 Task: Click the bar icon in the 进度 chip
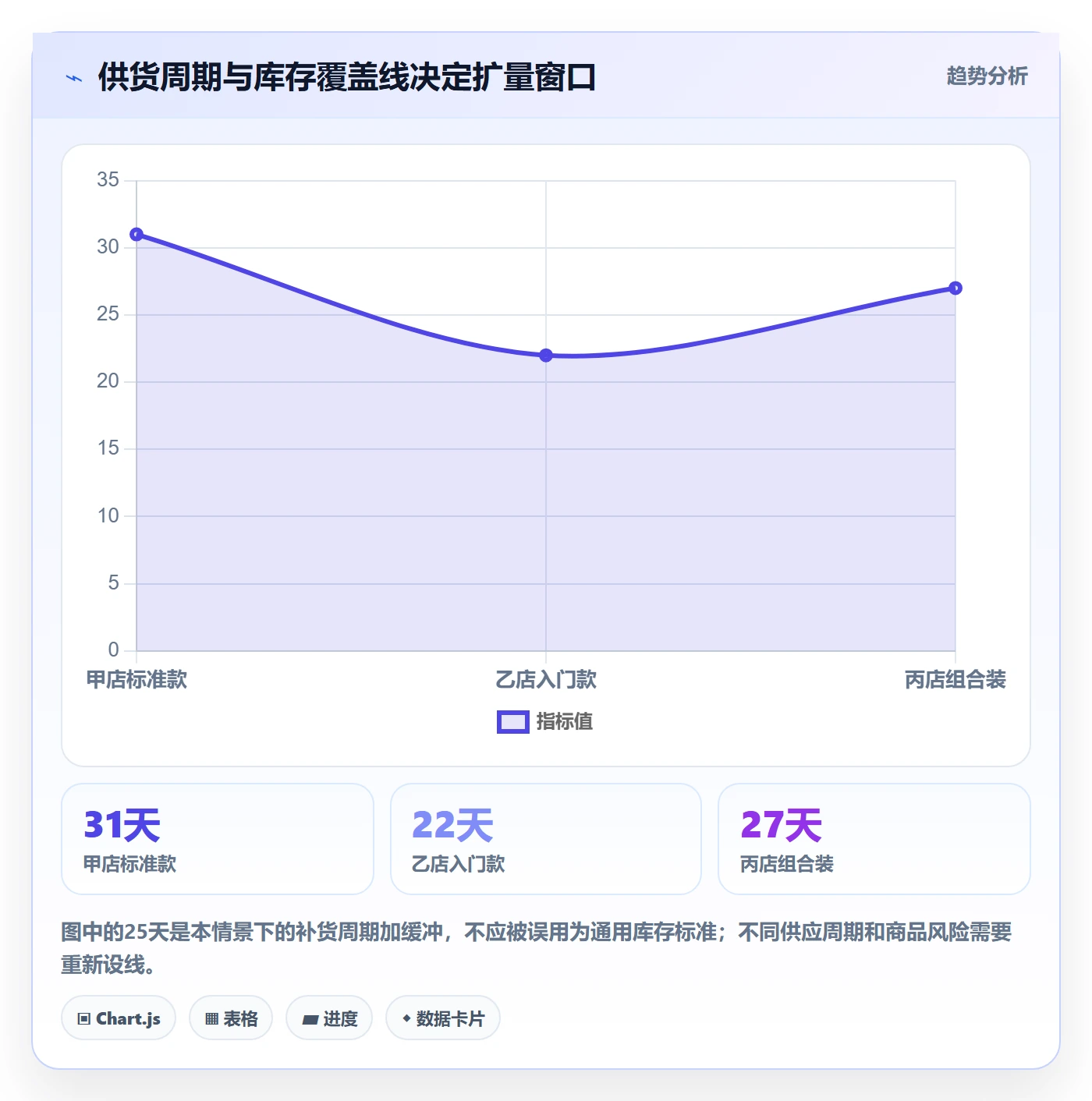310,1019
